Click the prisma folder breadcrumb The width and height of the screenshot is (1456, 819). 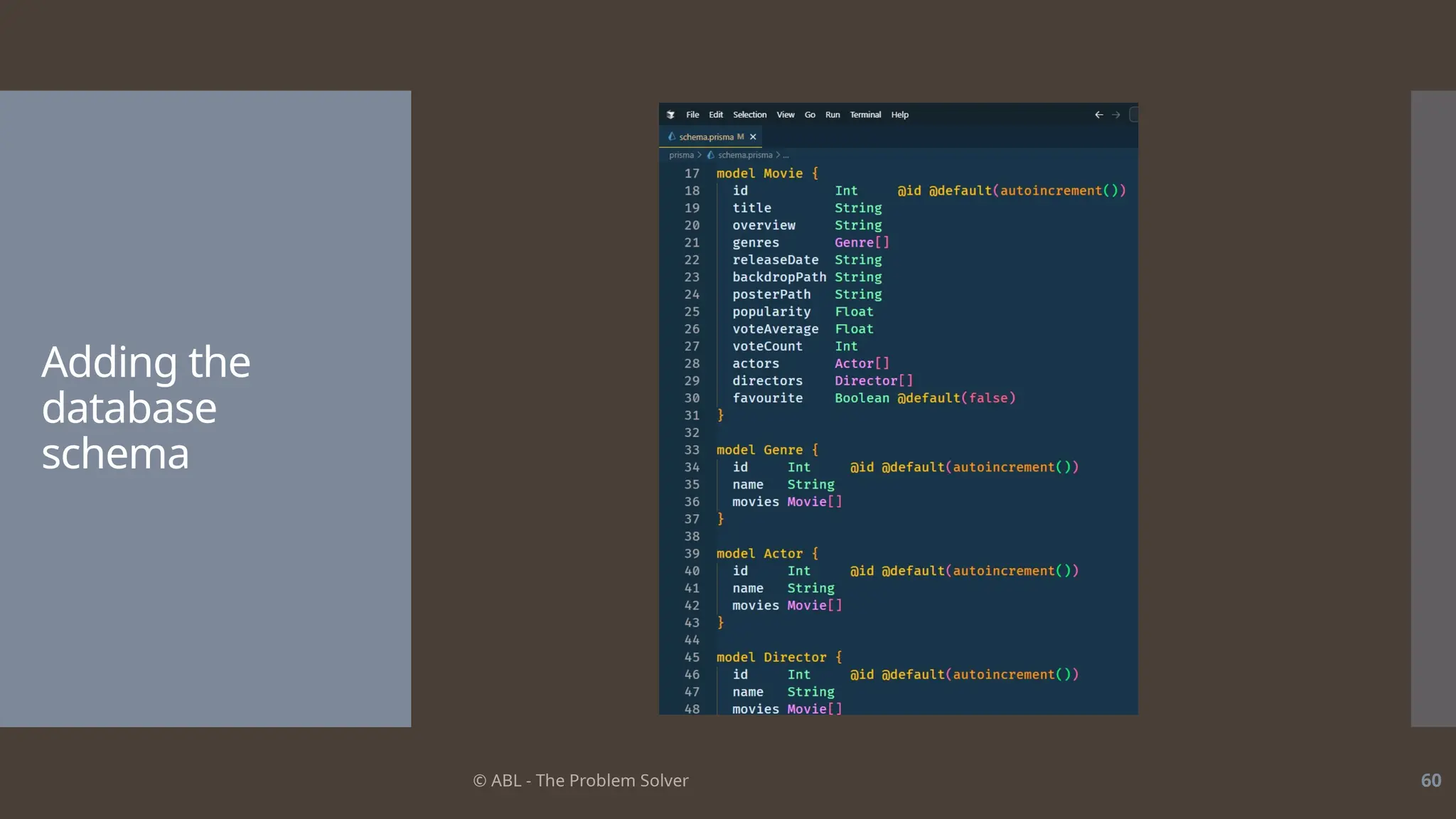(x=681, y=155)
